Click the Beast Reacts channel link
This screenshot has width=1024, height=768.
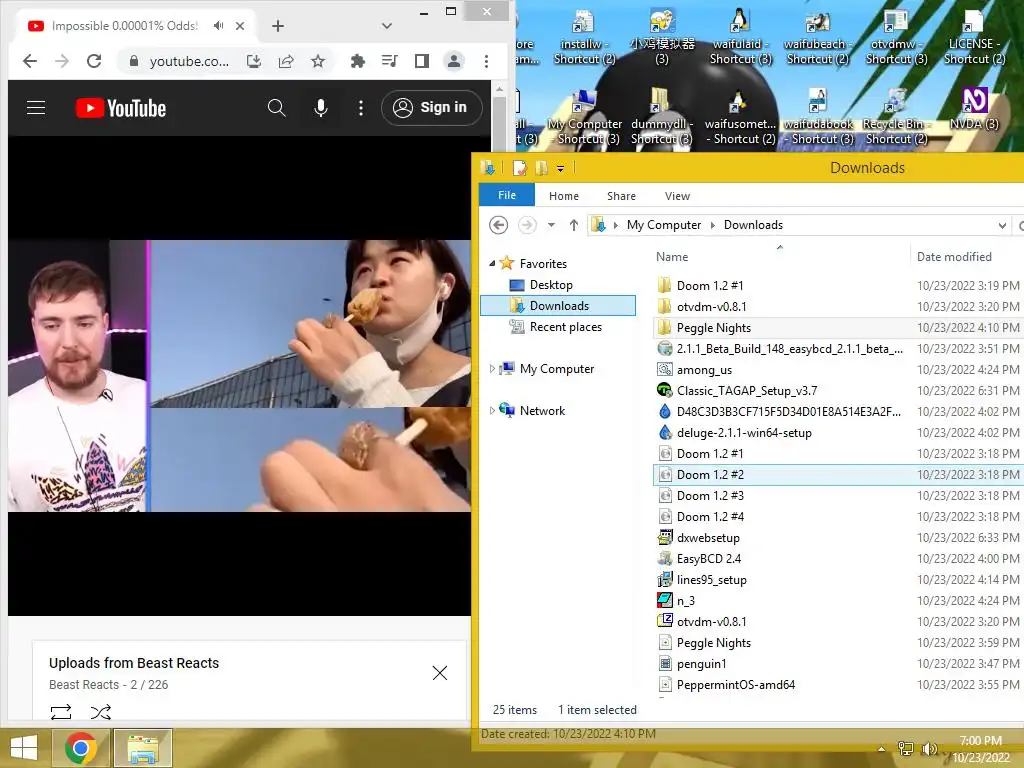84,684
